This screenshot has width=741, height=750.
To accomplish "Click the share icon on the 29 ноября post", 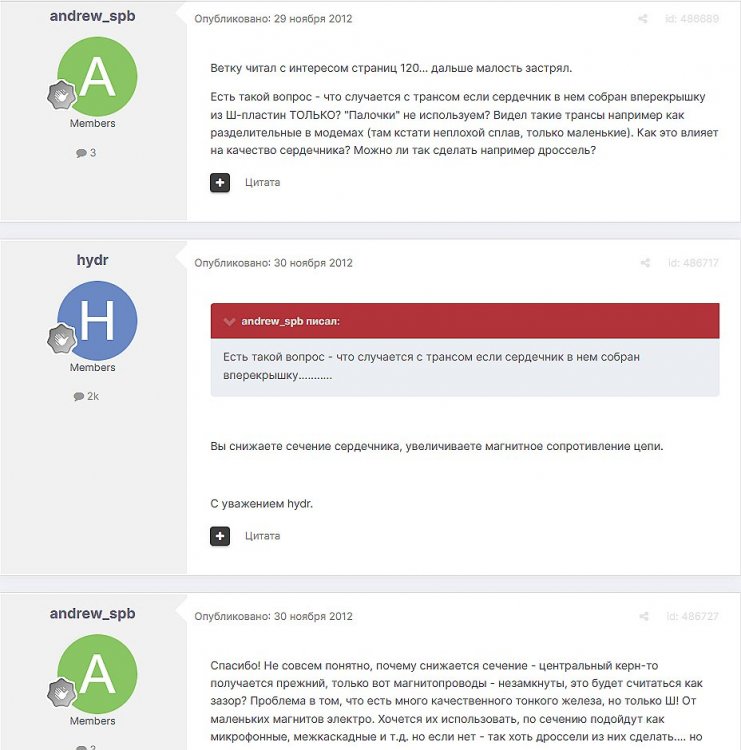I will [x=643, y=19].
